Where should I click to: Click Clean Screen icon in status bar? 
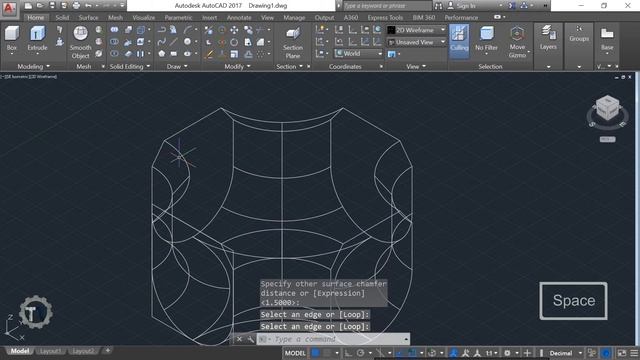pos(622,353)
